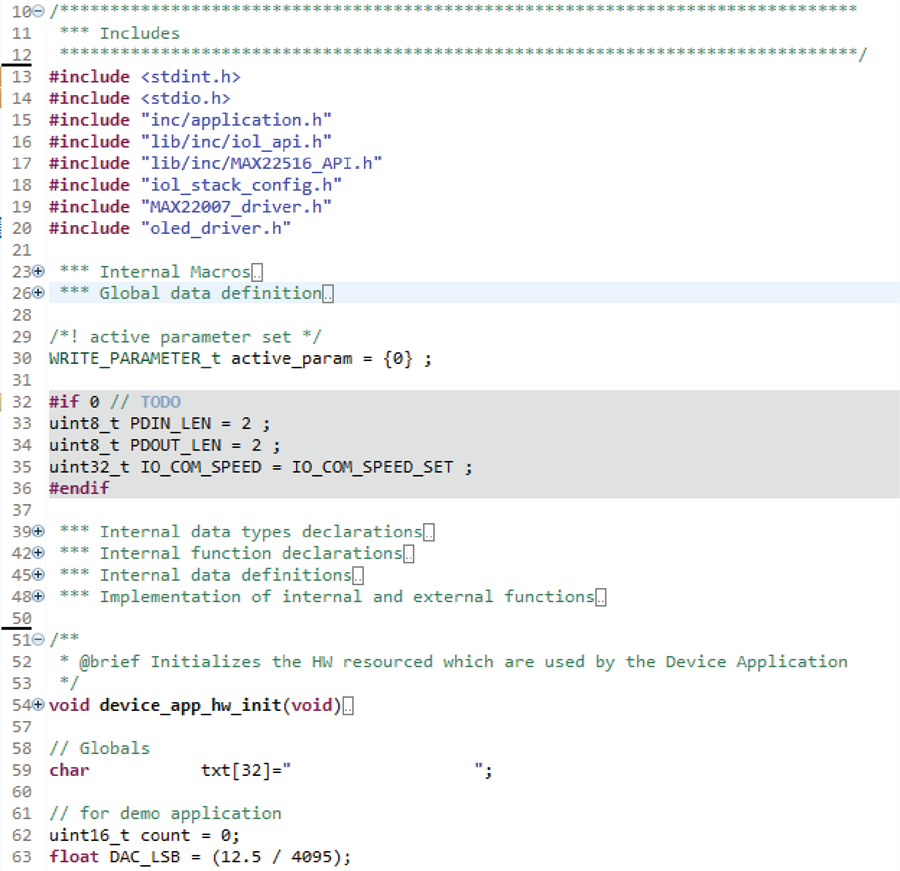Click the MAX22007_driver.h include string
This screenshot has height=871, width=900.
tap(236, 207)
